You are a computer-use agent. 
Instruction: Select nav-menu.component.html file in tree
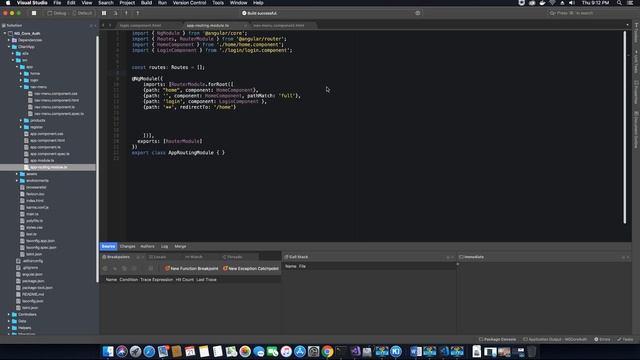[56, 100]
